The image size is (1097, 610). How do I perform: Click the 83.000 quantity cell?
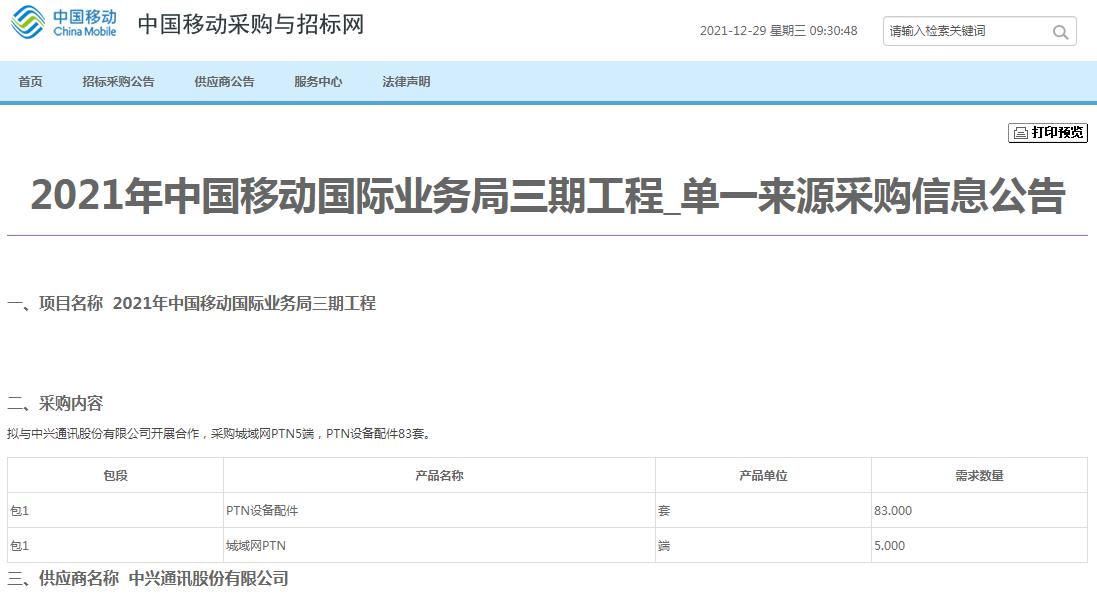[x=979, y=511]
